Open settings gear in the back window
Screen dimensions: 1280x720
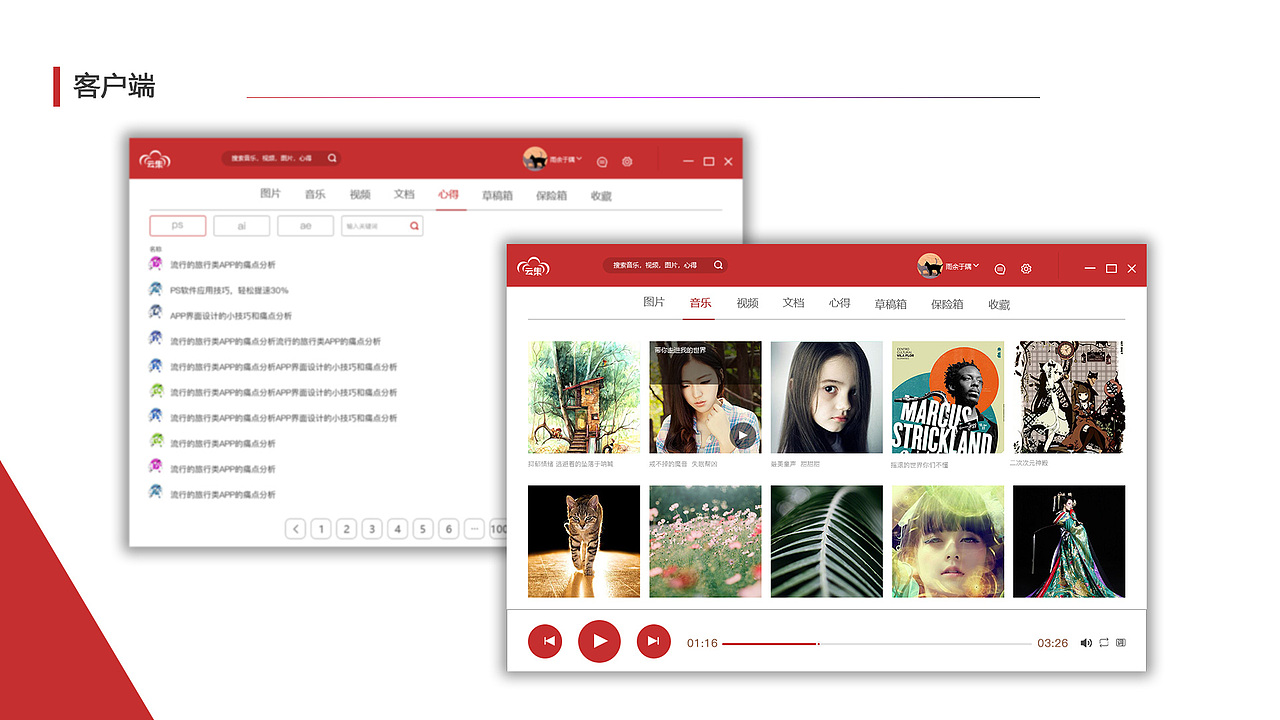click(x=627, y=161)
